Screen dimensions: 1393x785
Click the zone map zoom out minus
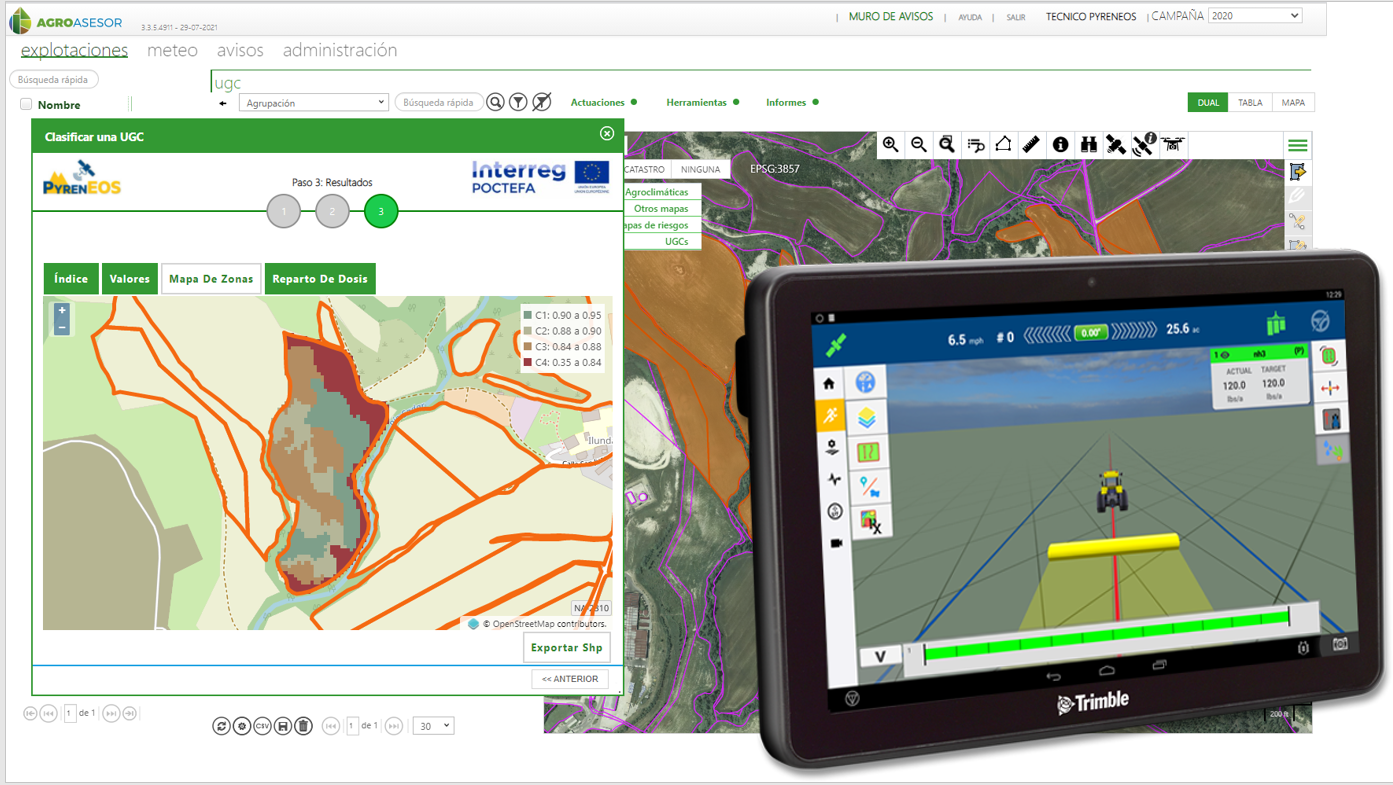(x=62, y=327)
